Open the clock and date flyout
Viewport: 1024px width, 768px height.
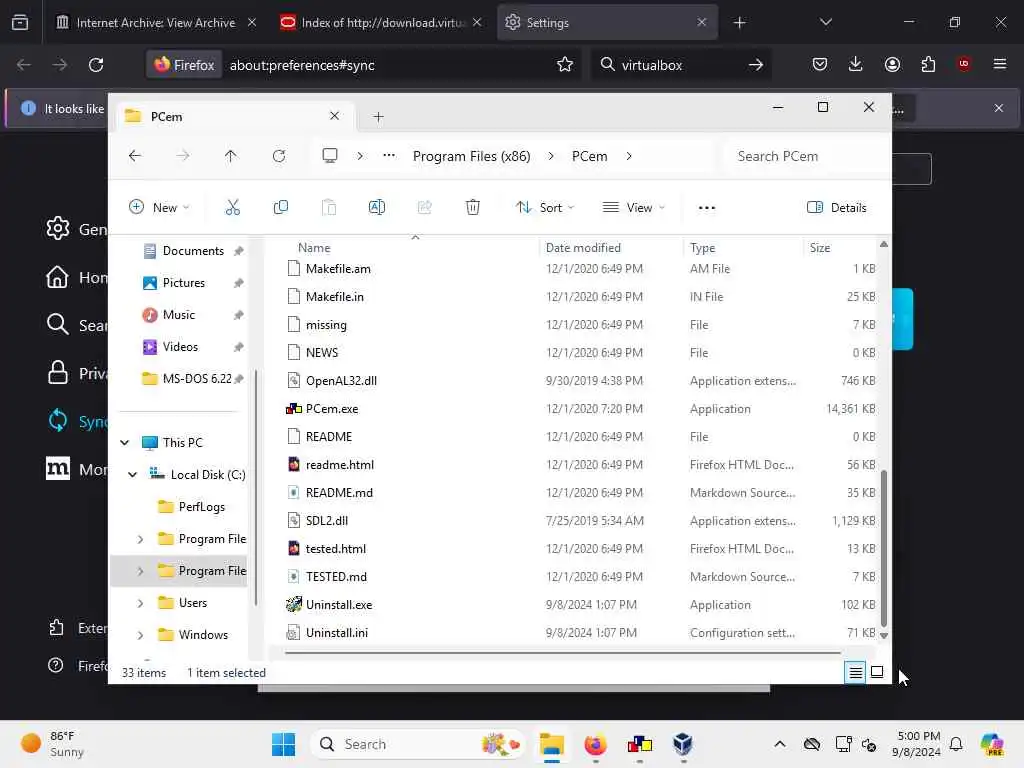click(x=919, y=744)
